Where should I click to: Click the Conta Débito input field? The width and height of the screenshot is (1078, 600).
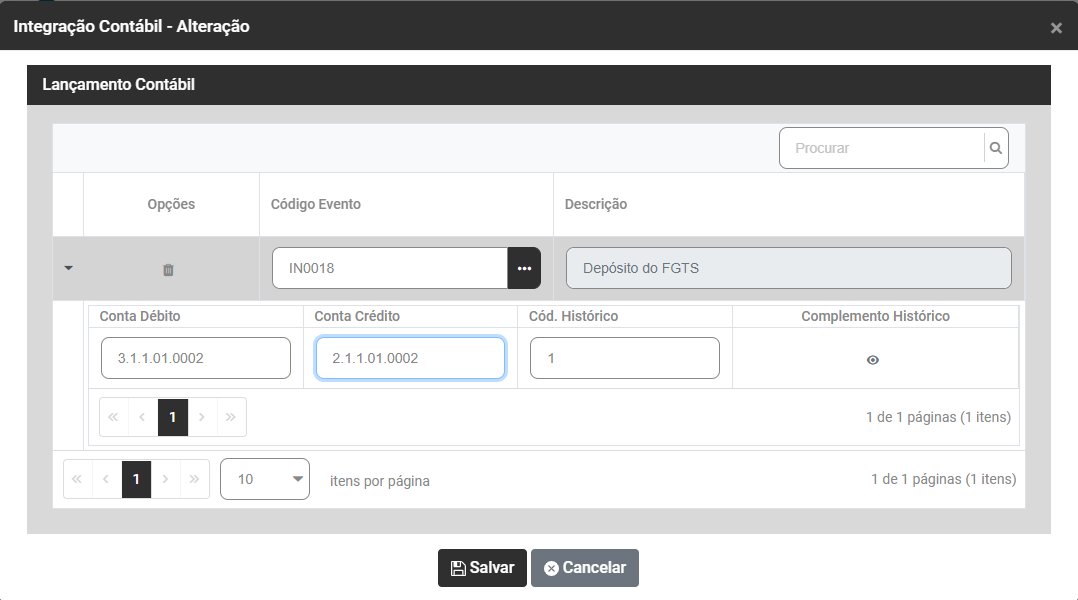(196, 358)
